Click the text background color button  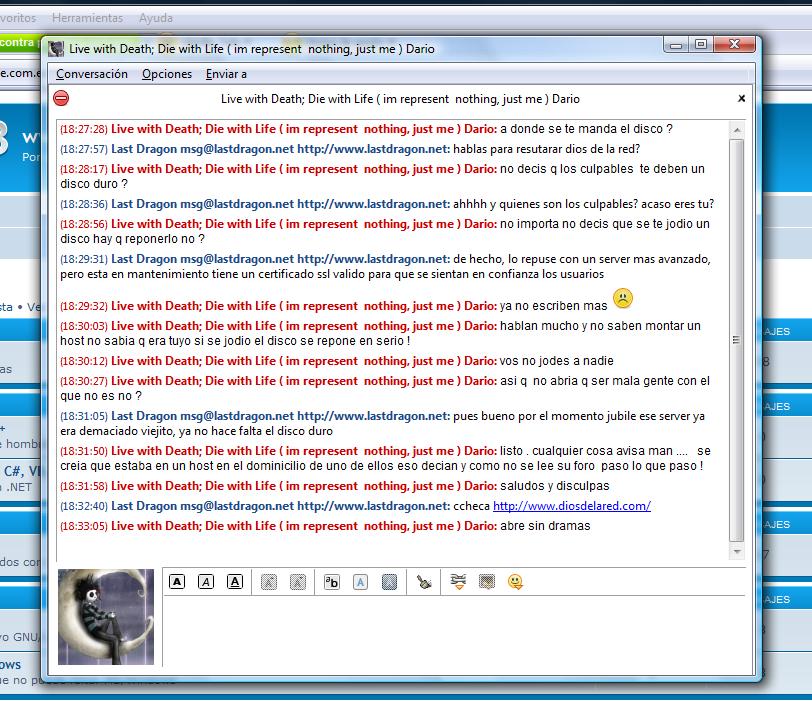pos(389,581)
